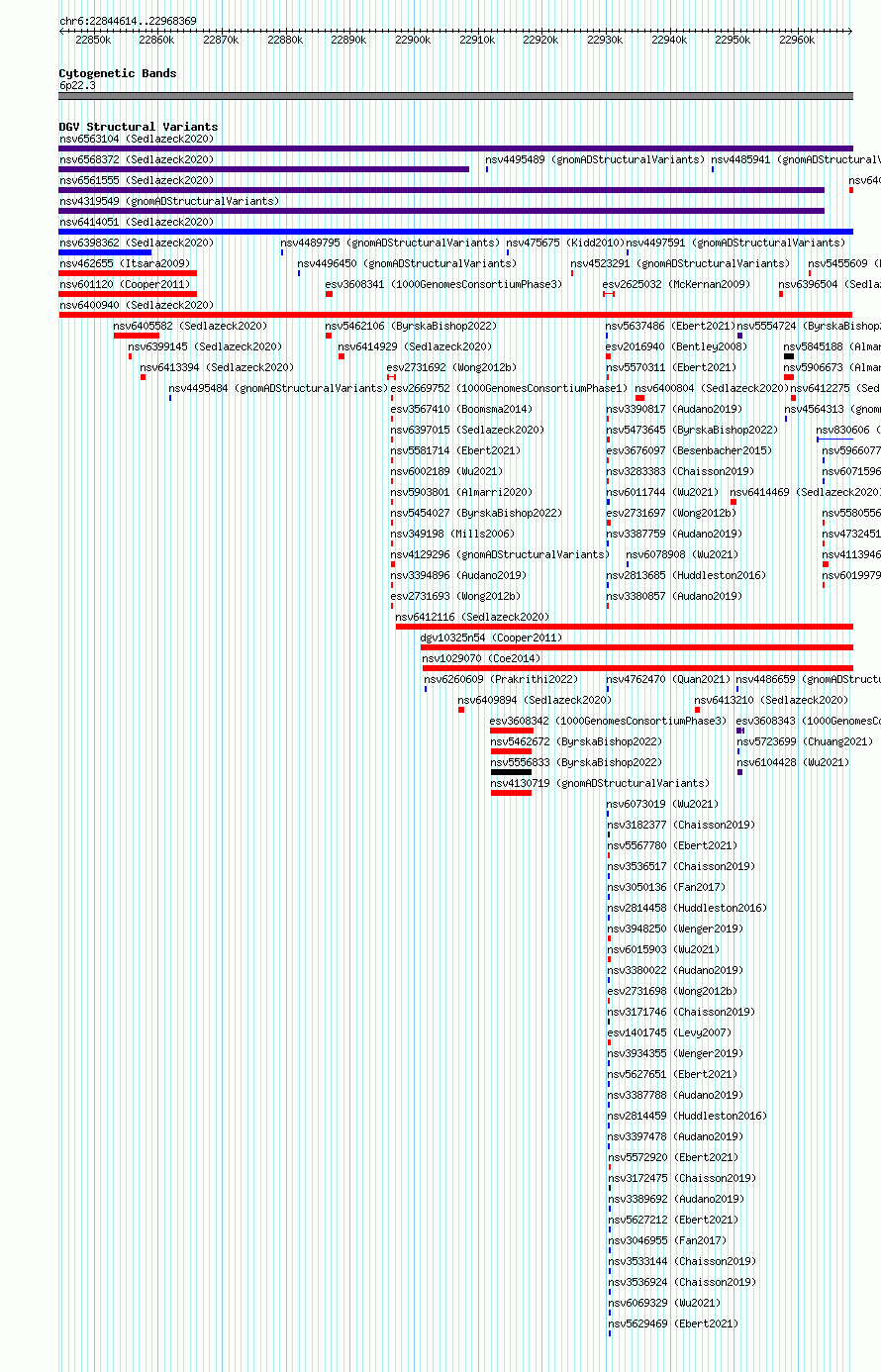Open esv3608342 (1000GenomesConsortiumPhase3) variant
The width and height of the screenshot is (881, 1372).
608,721
